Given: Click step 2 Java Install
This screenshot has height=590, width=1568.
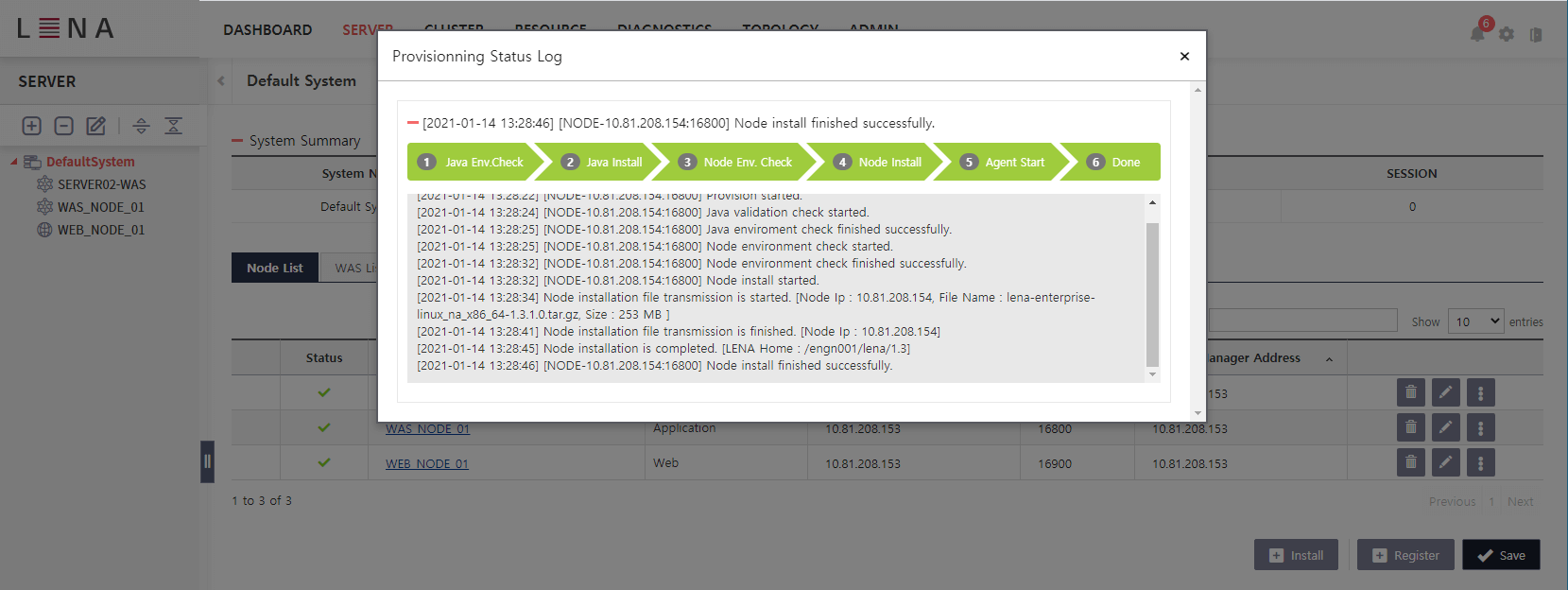Looking at the screenshot, I should coord(603,162).
